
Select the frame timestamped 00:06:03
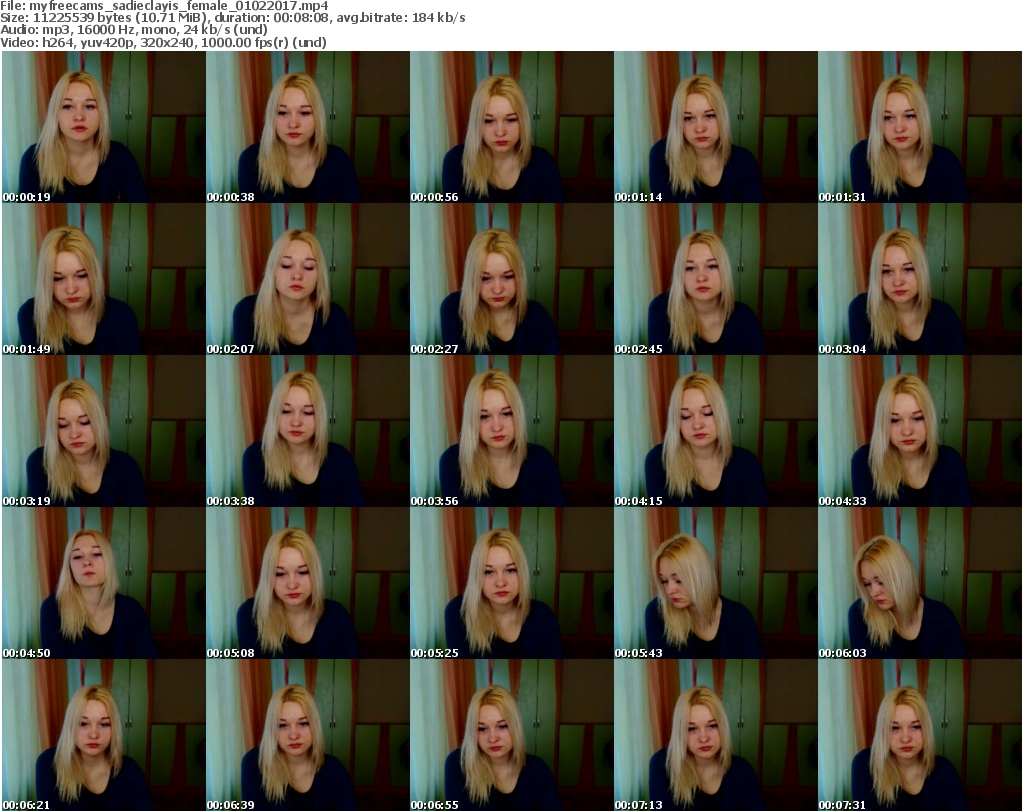click(x=920, y=583)
